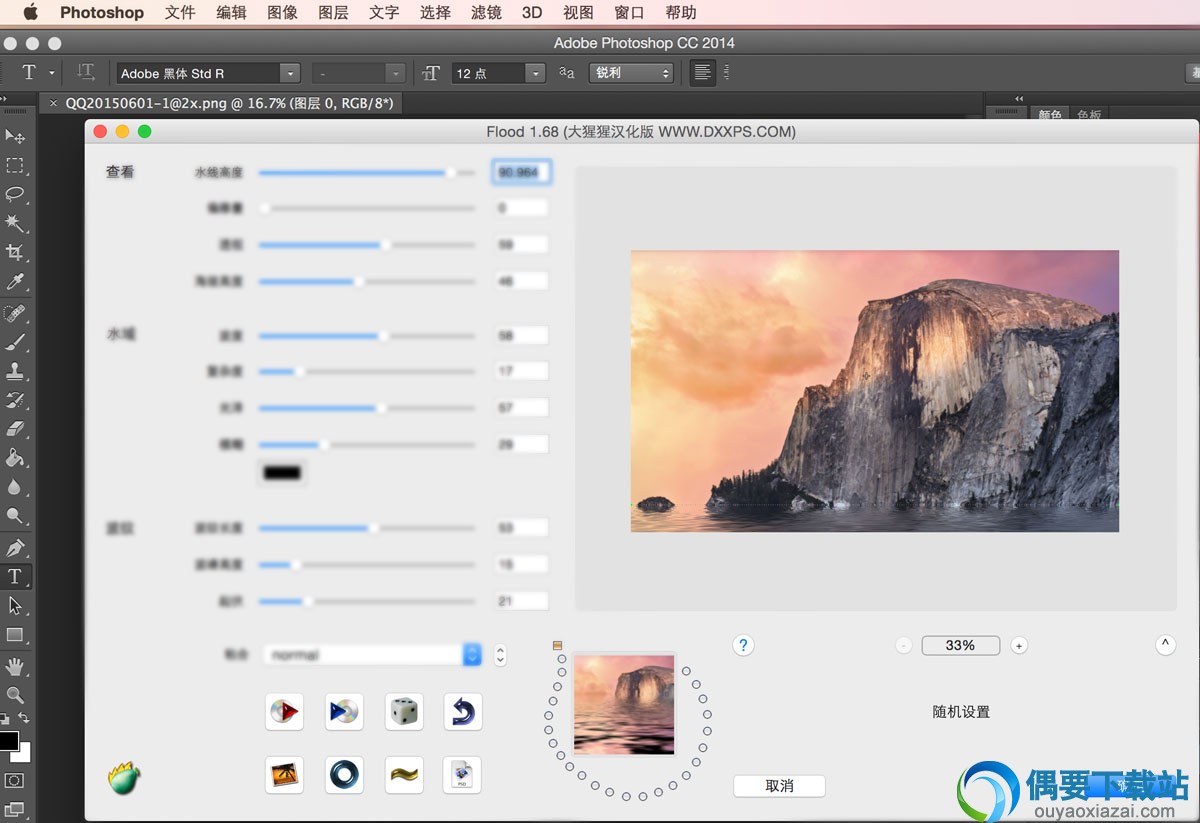Select the Eraser tool
Viewport: 1200px width, 823px height.
coord(15,430)
